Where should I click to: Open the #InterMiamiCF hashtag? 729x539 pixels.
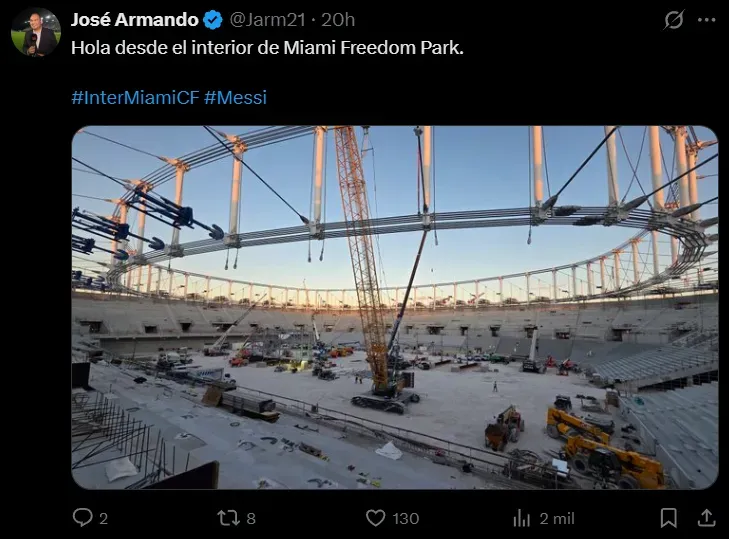tap(135, 98)
